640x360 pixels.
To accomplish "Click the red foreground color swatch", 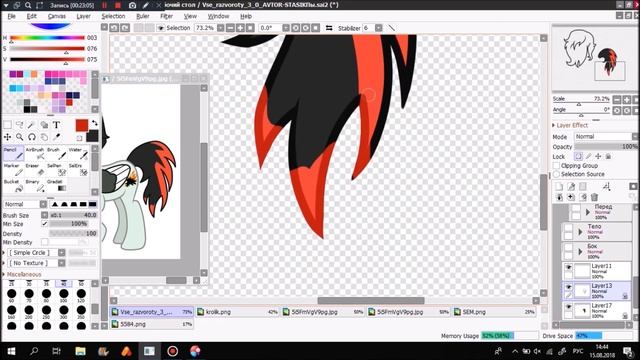I will click(x=82, y=125).
